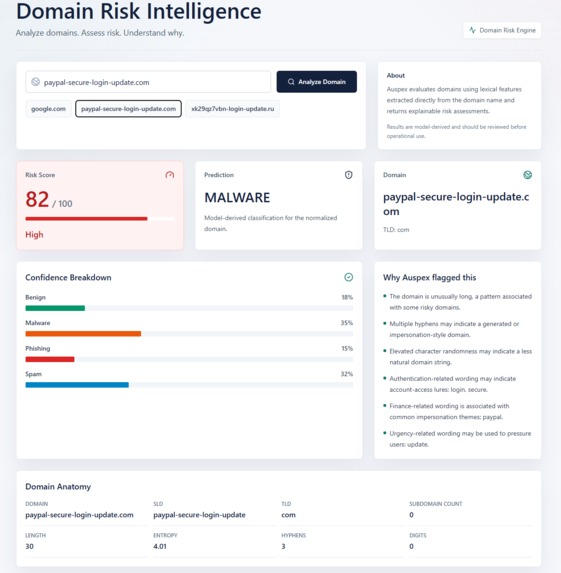Click the gauge icon on Risk Score card
This screenshot has height=573, width=561.
pyautogui.click(x=170, y=175)
